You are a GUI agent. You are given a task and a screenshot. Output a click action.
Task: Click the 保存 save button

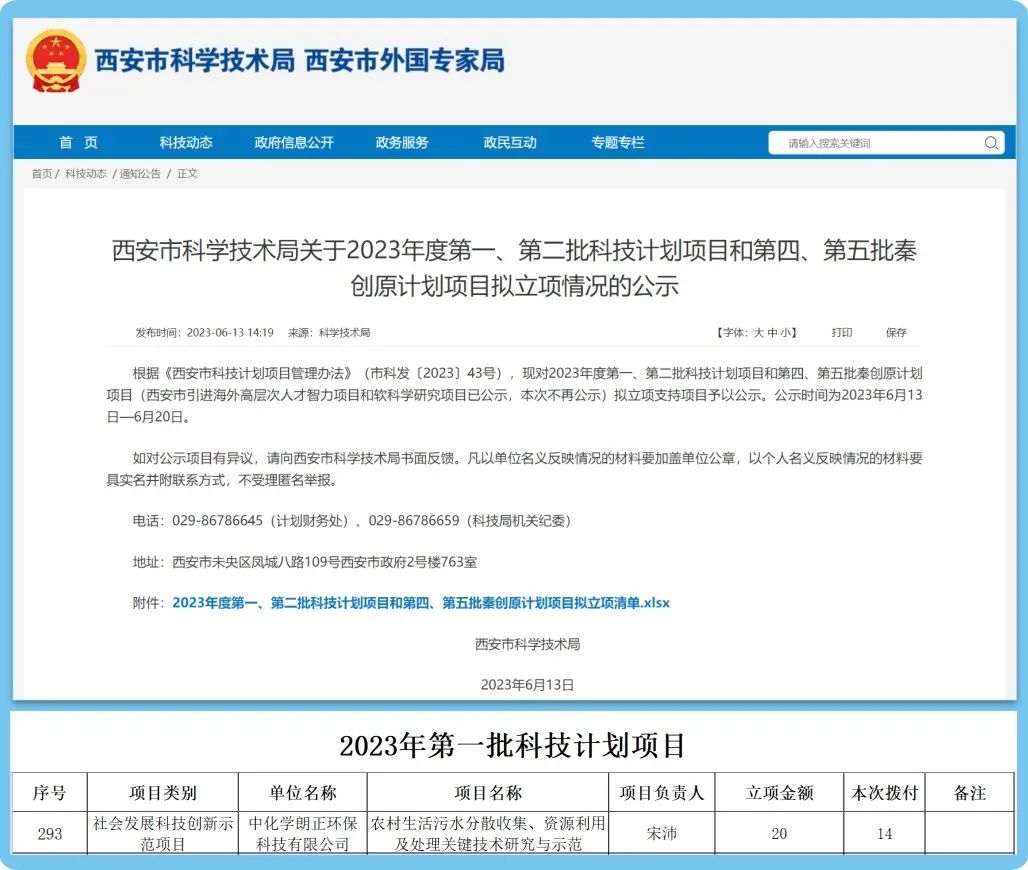click(x=896, y=333)
